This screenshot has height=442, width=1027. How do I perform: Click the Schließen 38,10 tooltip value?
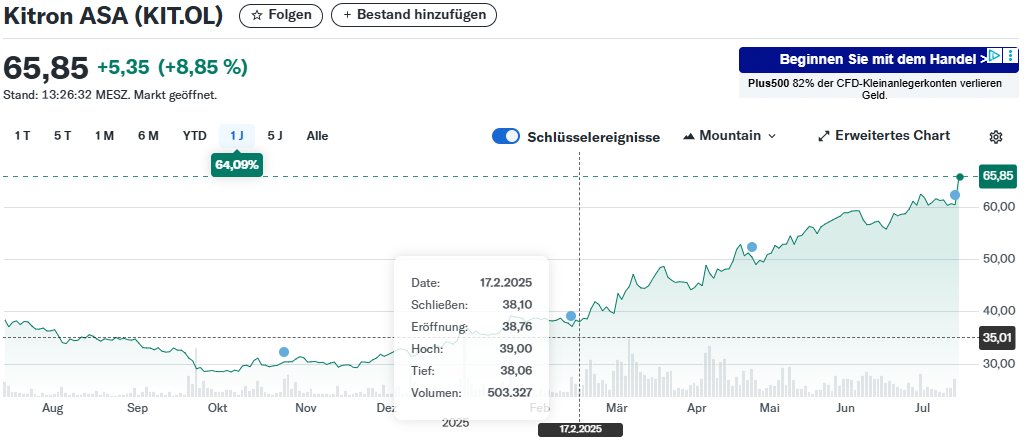pos(517,304)
